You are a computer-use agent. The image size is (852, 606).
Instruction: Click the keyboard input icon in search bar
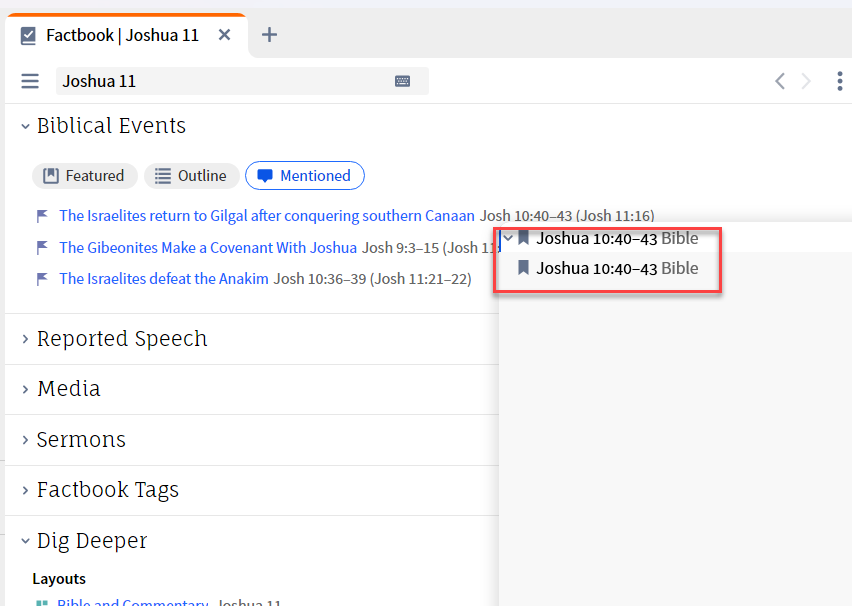(403, 81)
